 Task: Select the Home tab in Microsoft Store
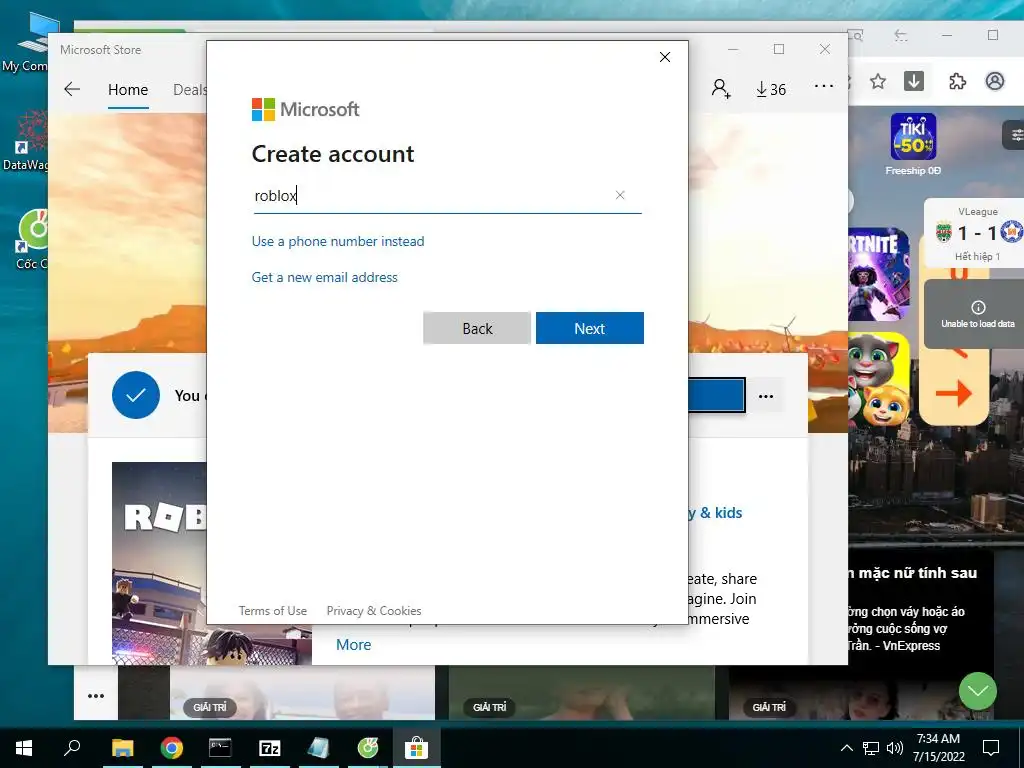[128, 89]
